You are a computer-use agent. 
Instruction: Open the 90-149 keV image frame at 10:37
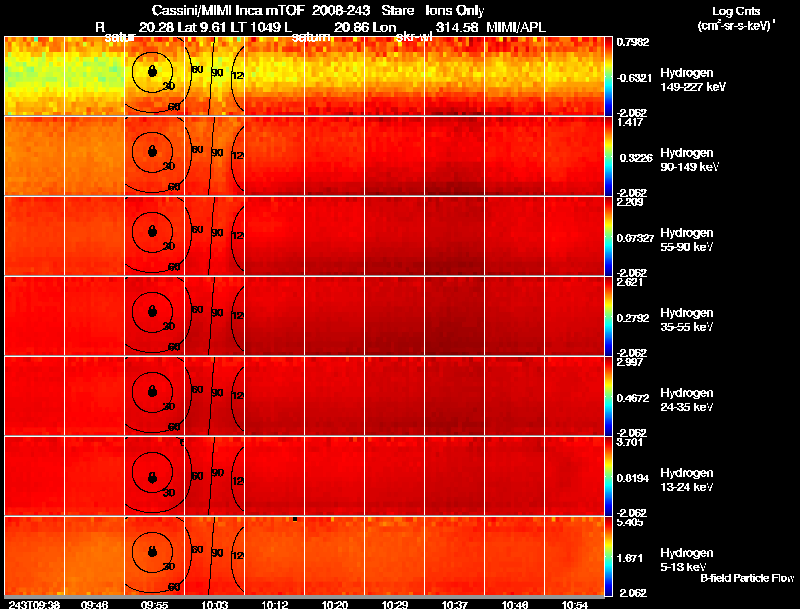pos(455,156)
